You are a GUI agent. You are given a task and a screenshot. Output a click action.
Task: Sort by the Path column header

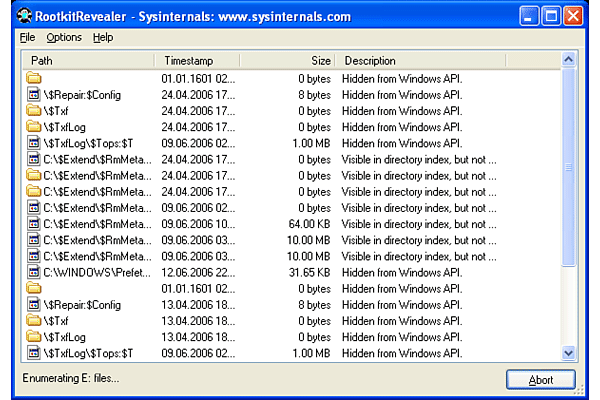click(x=88, y=60)
